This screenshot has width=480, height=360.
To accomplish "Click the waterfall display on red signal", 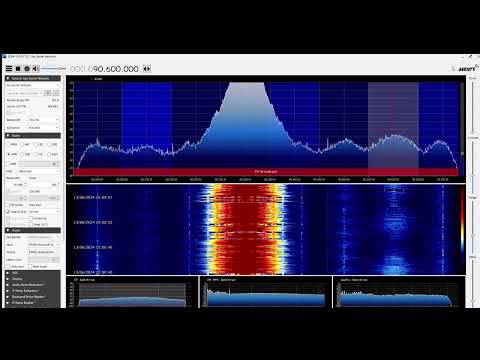I will (246, 230).
